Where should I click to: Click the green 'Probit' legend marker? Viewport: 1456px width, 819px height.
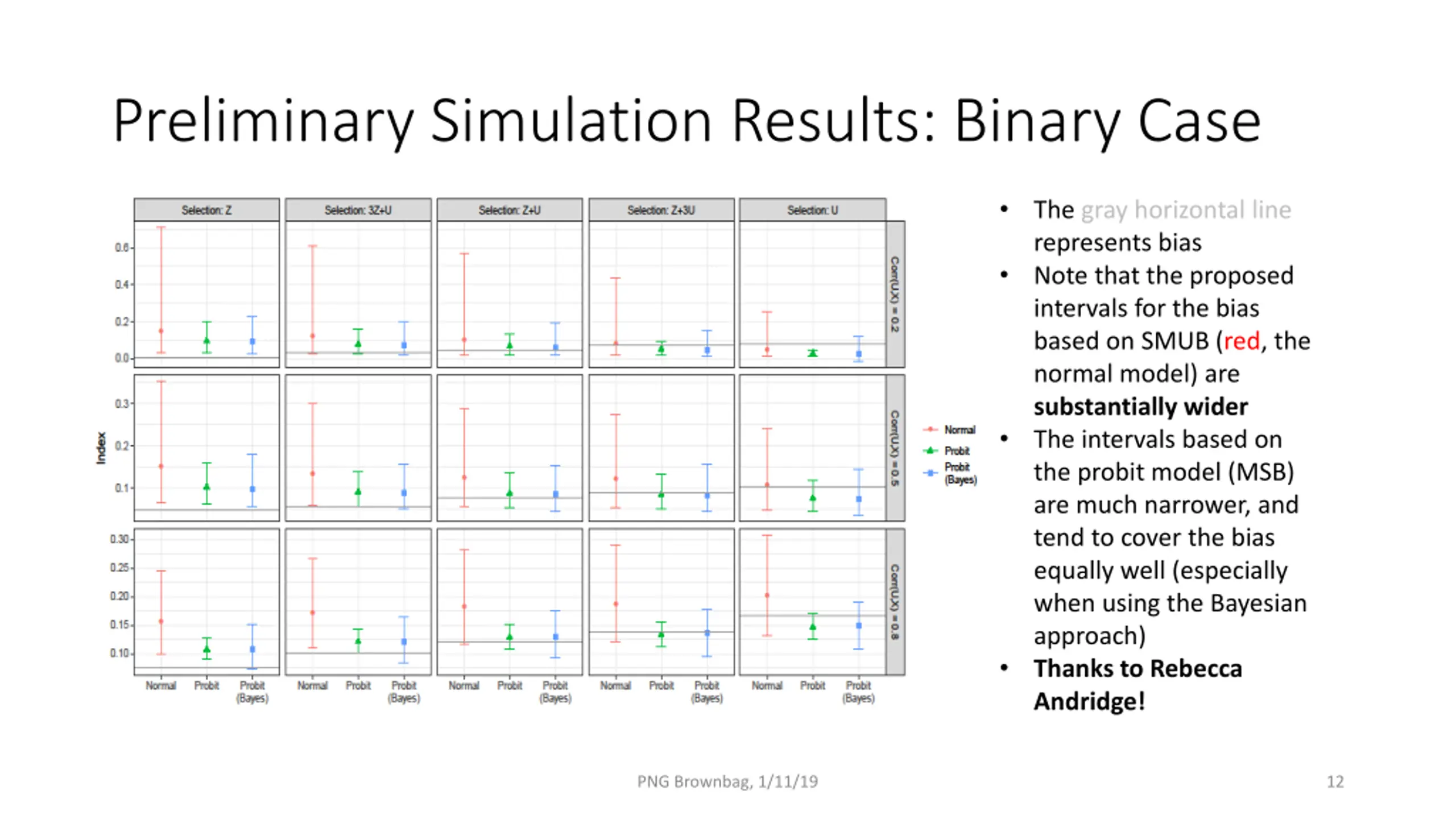pos(930,450)
